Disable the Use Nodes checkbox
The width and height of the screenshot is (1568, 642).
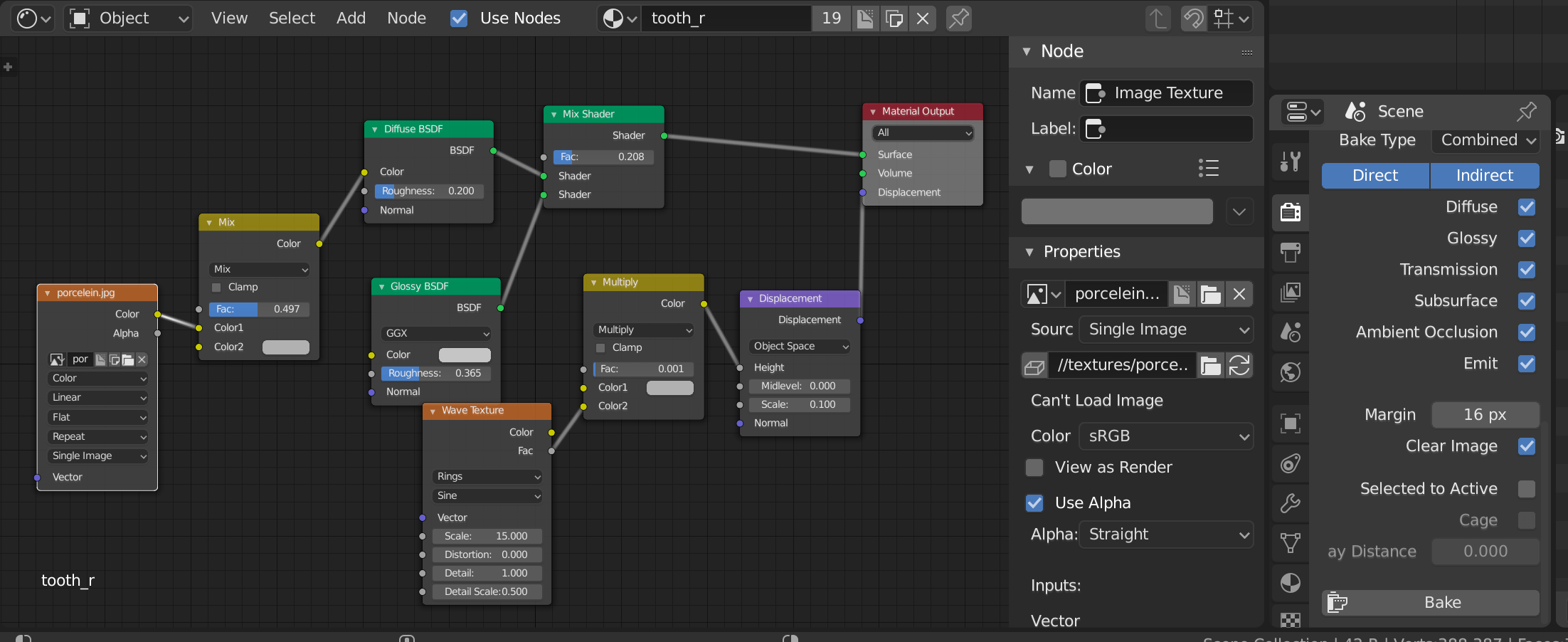click(459, 19)
